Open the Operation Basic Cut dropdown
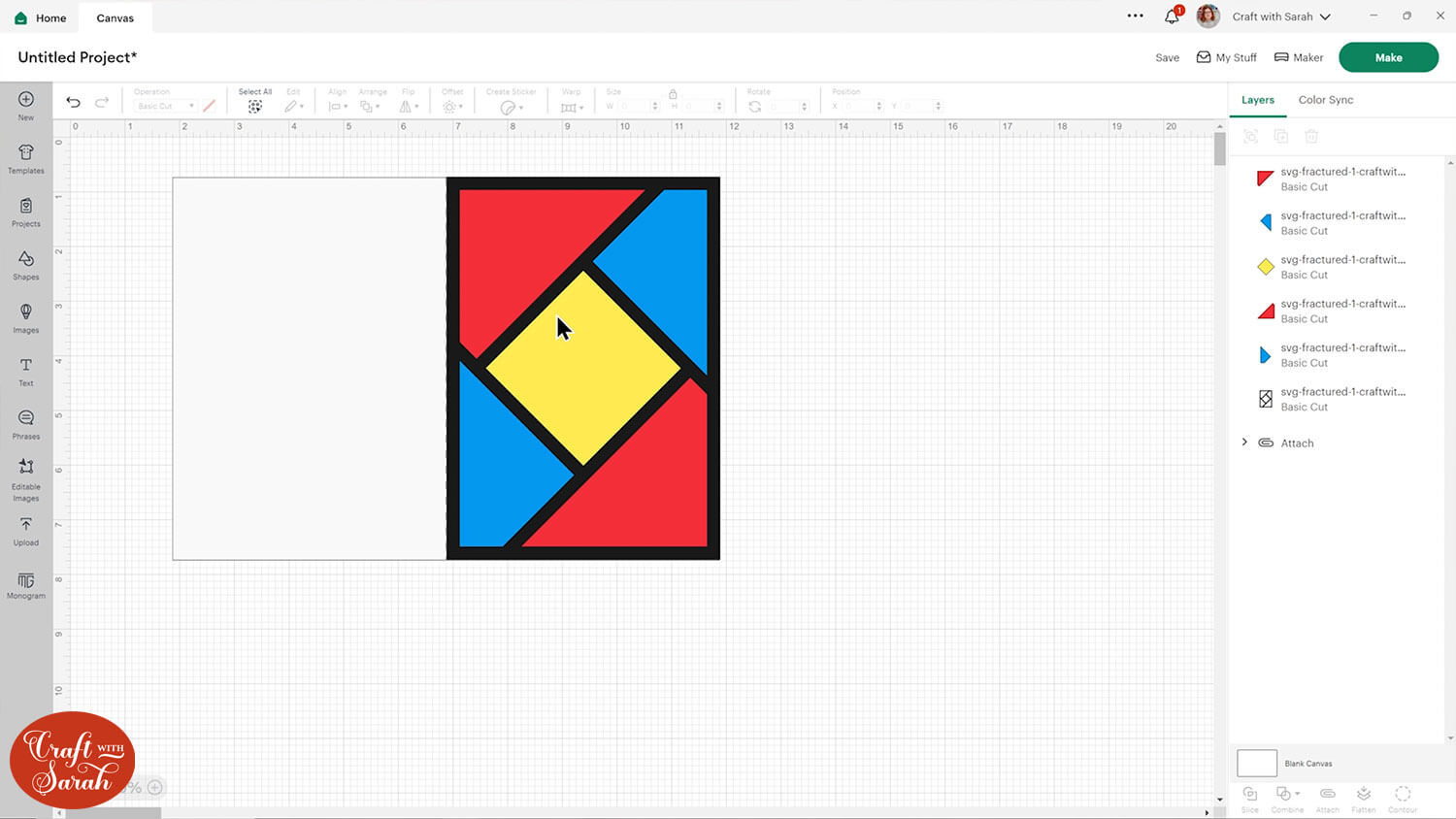Viewport: 1456px width, 819px height. point(165,106)
